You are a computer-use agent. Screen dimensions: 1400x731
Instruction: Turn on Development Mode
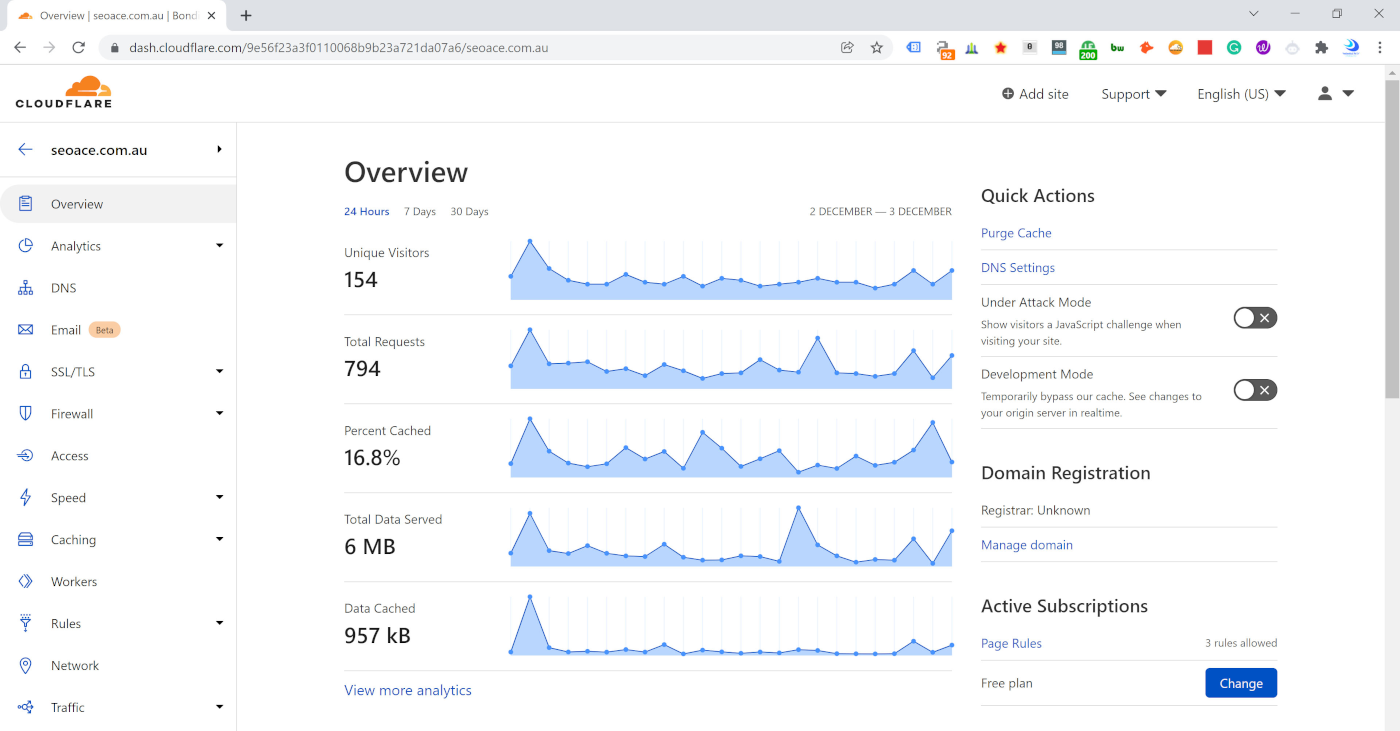(1254, 389)
